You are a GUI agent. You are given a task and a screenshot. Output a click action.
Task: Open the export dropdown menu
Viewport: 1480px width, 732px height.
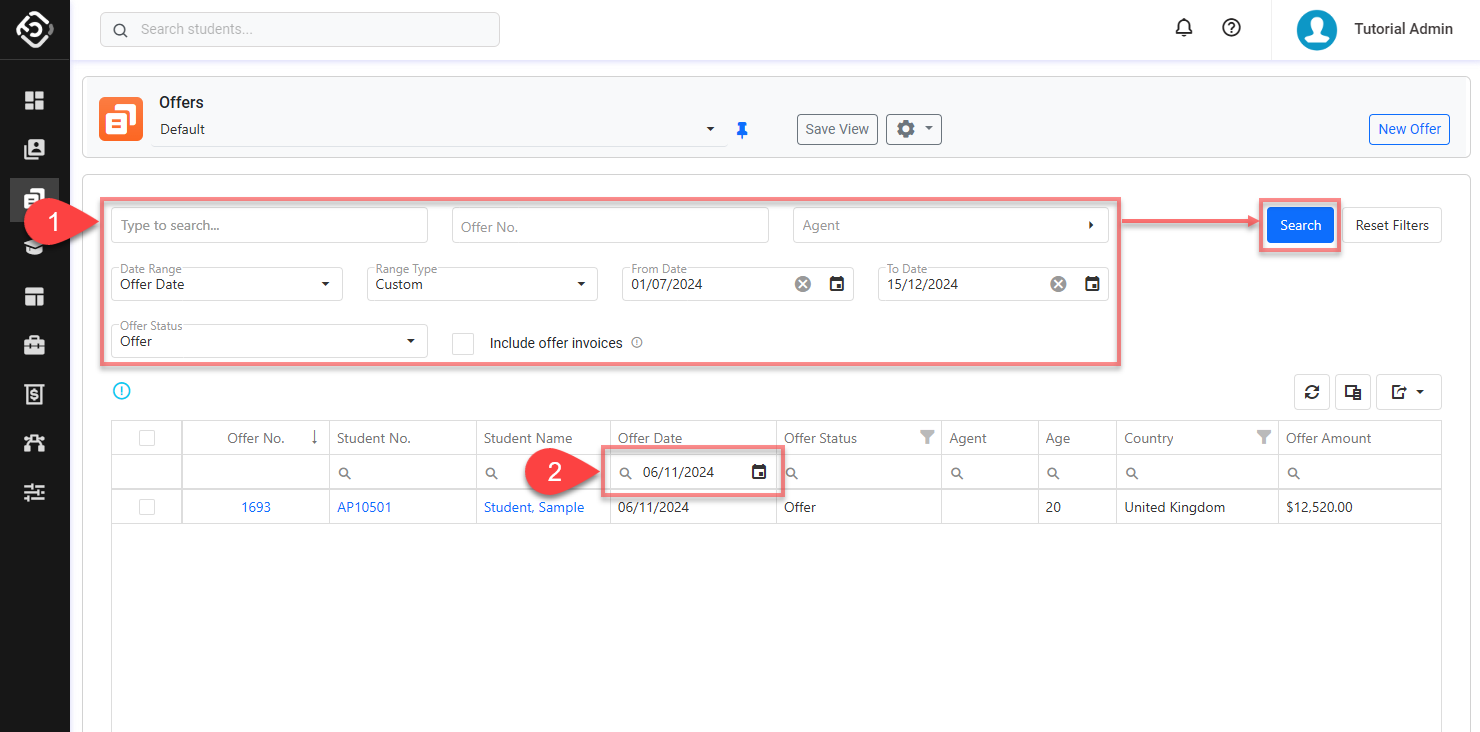[1408, 393]
